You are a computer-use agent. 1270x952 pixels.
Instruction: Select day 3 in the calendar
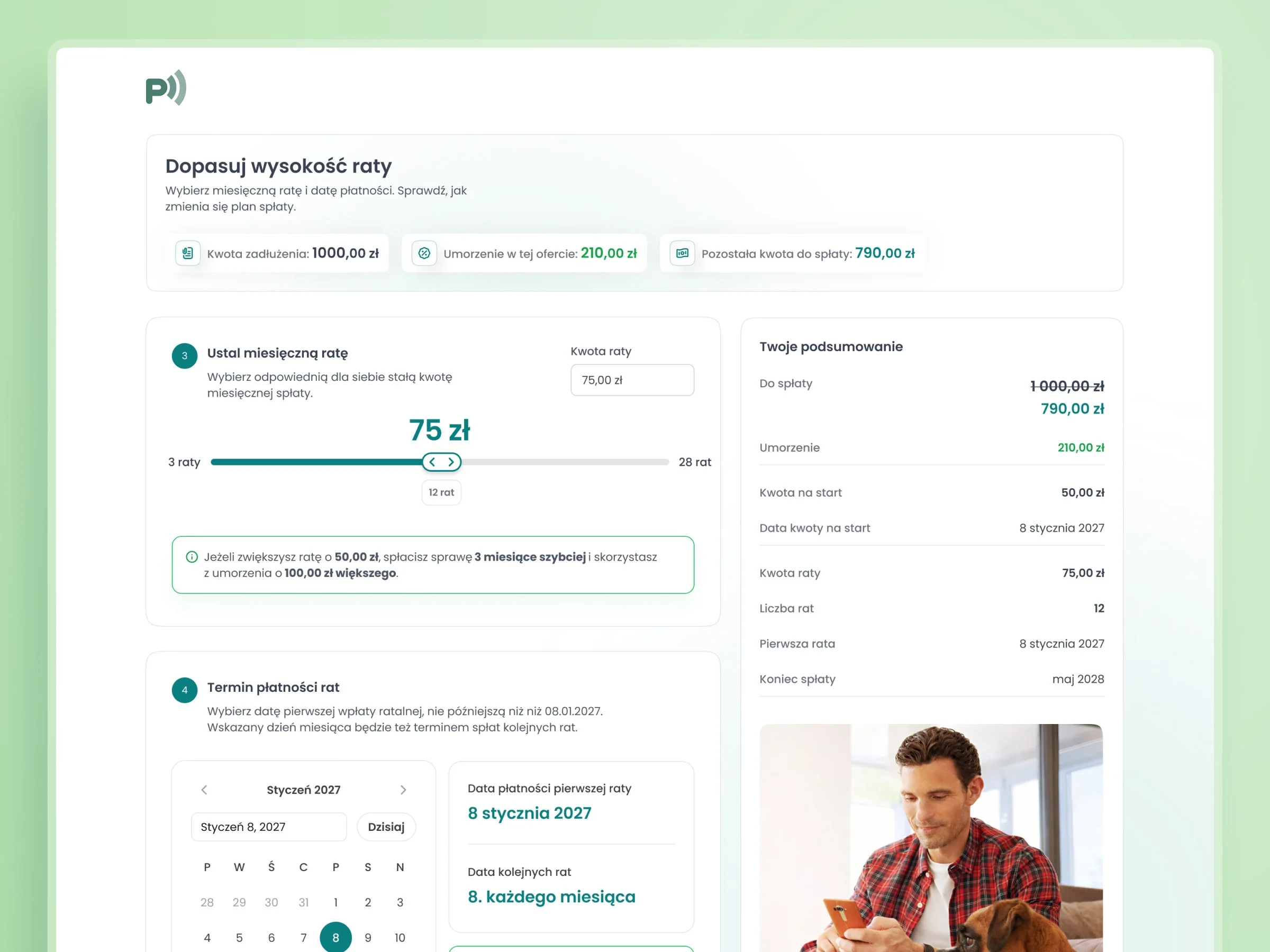400,902
